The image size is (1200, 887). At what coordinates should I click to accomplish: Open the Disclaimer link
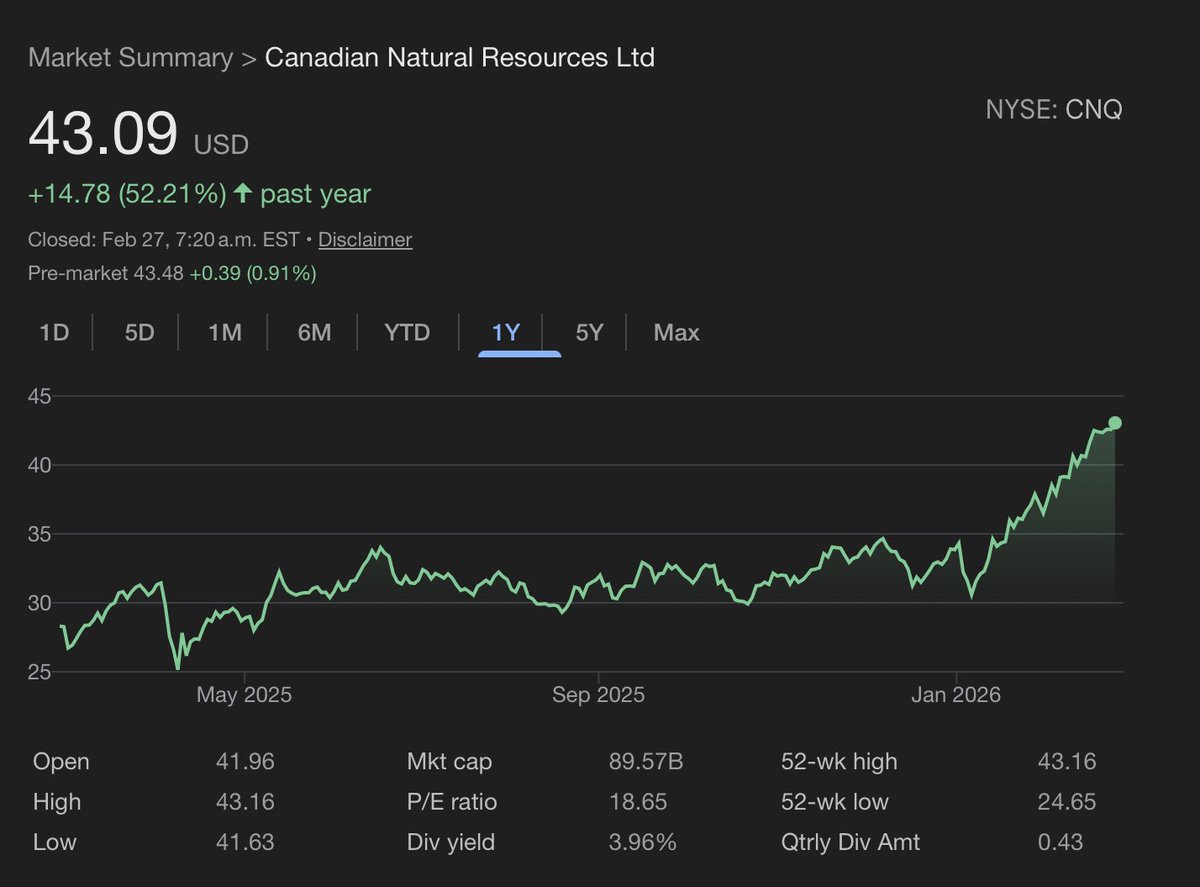click(x=364, y=240)
